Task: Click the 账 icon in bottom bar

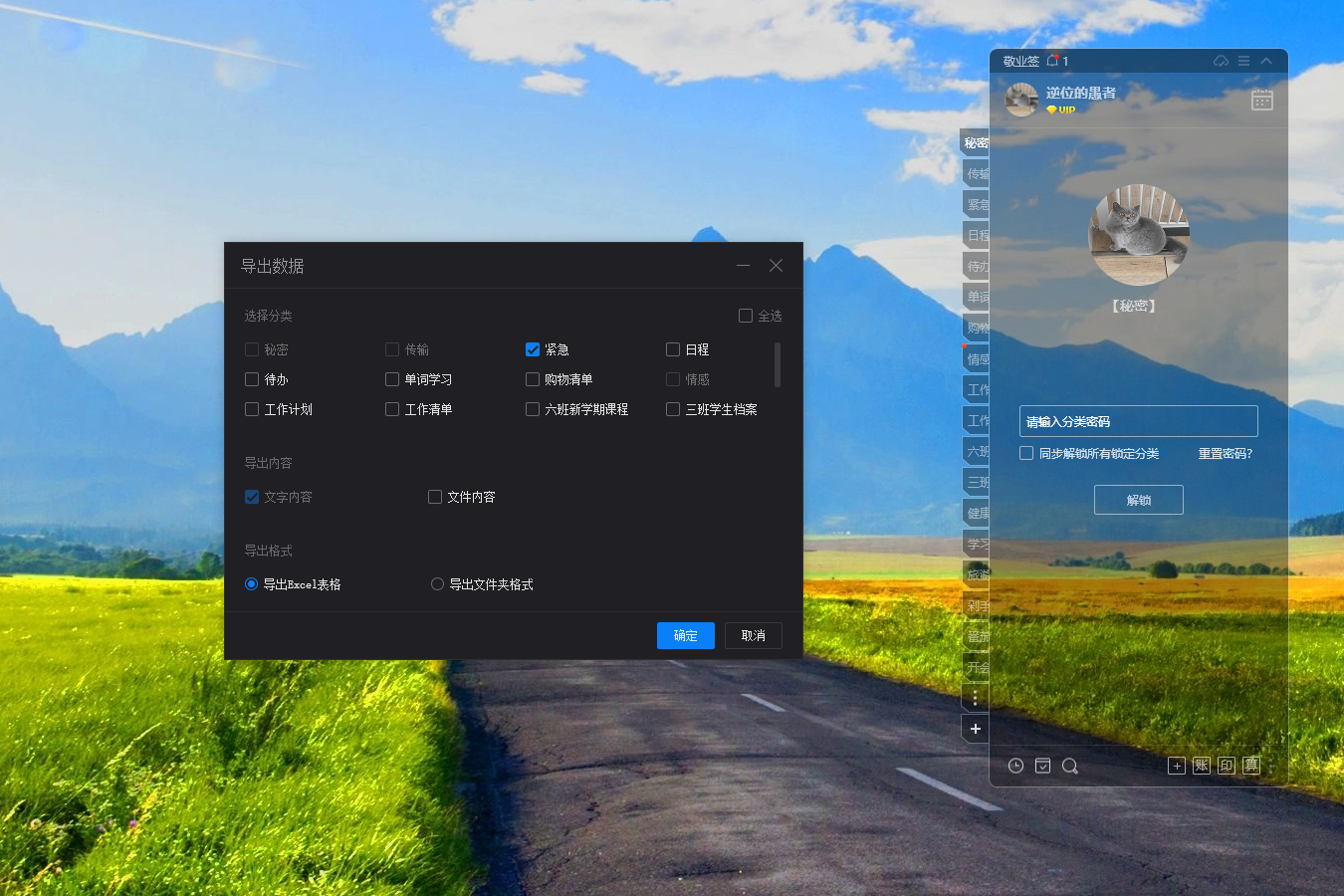Action: pos(1202,766)
